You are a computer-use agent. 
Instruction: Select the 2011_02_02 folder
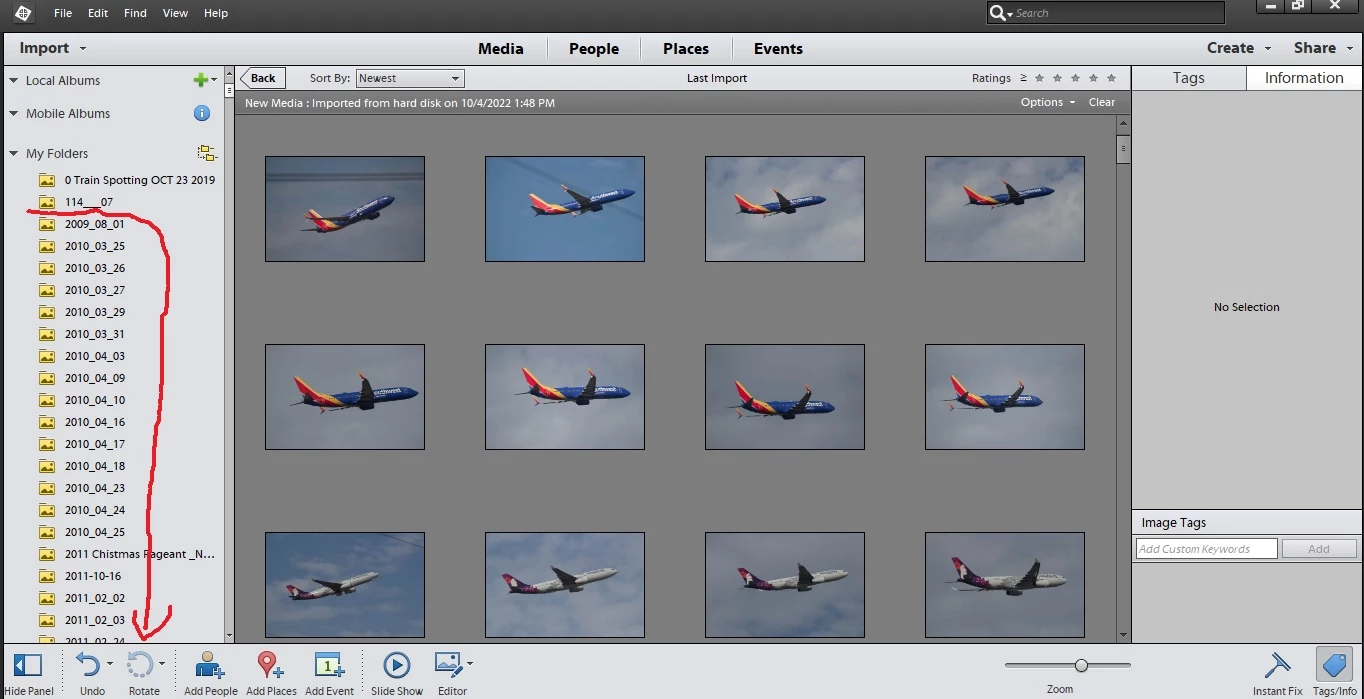point(95,598)
